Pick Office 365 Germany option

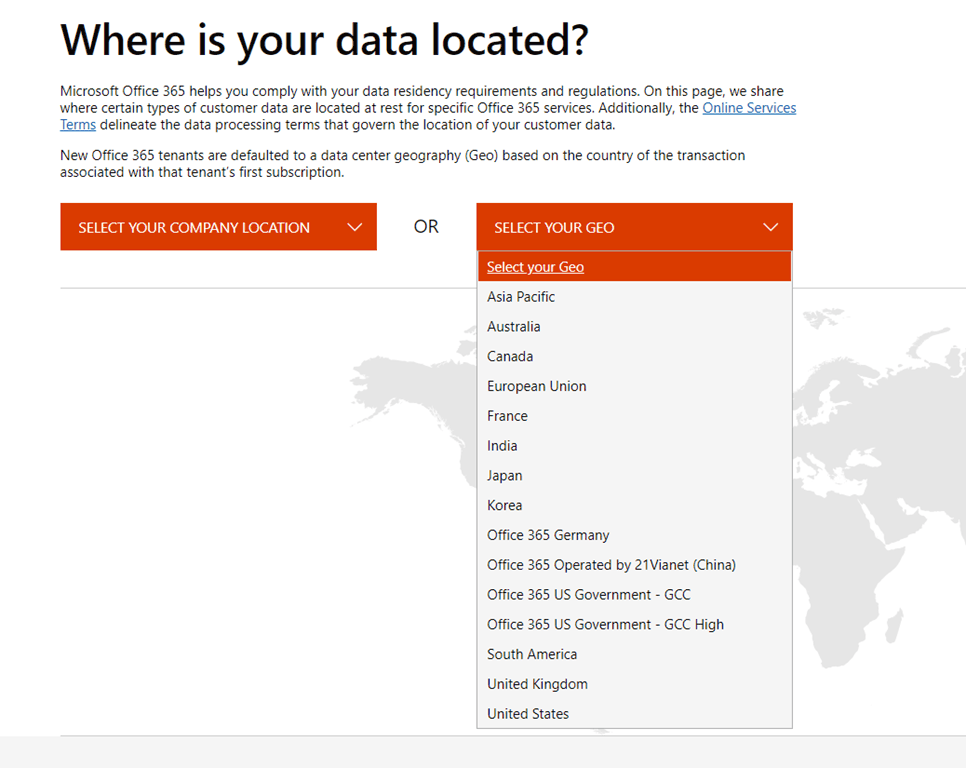(x=548, y=535)
